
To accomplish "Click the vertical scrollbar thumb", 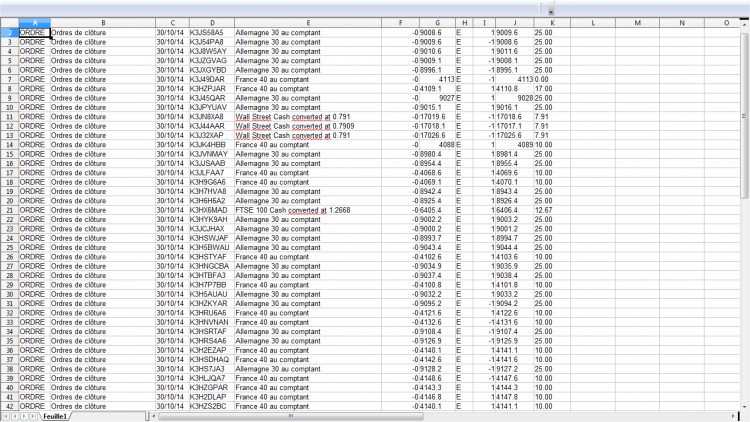I will coord(744,115).
